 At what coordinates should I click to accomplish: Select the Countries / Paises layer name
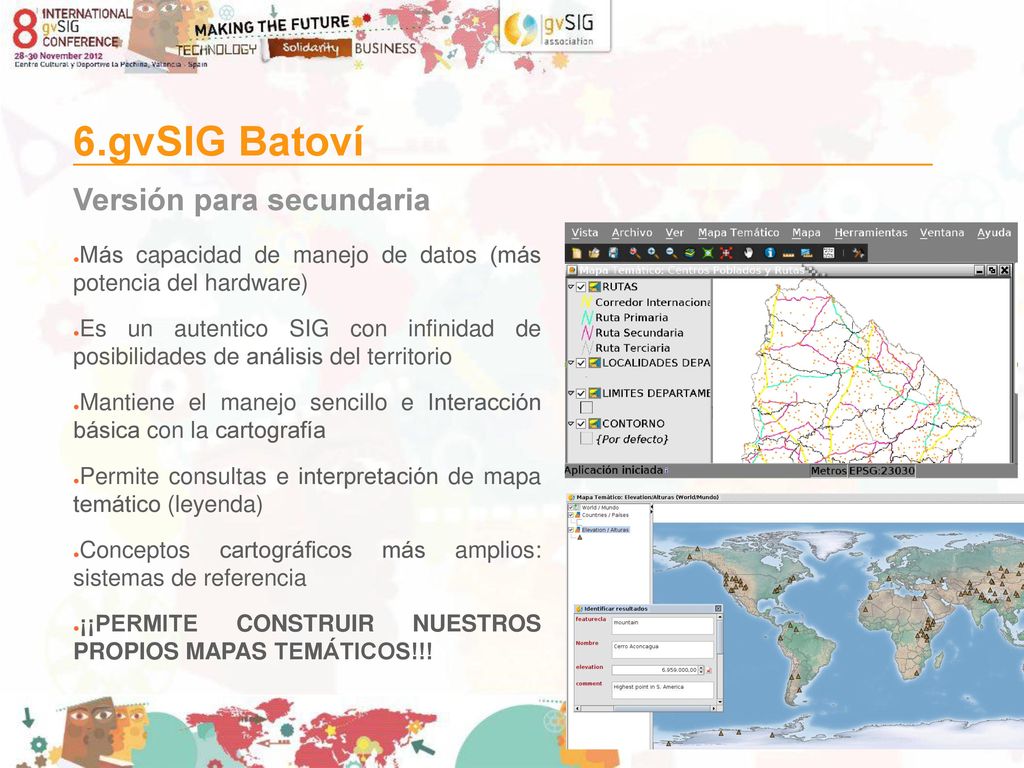point(605,515)
